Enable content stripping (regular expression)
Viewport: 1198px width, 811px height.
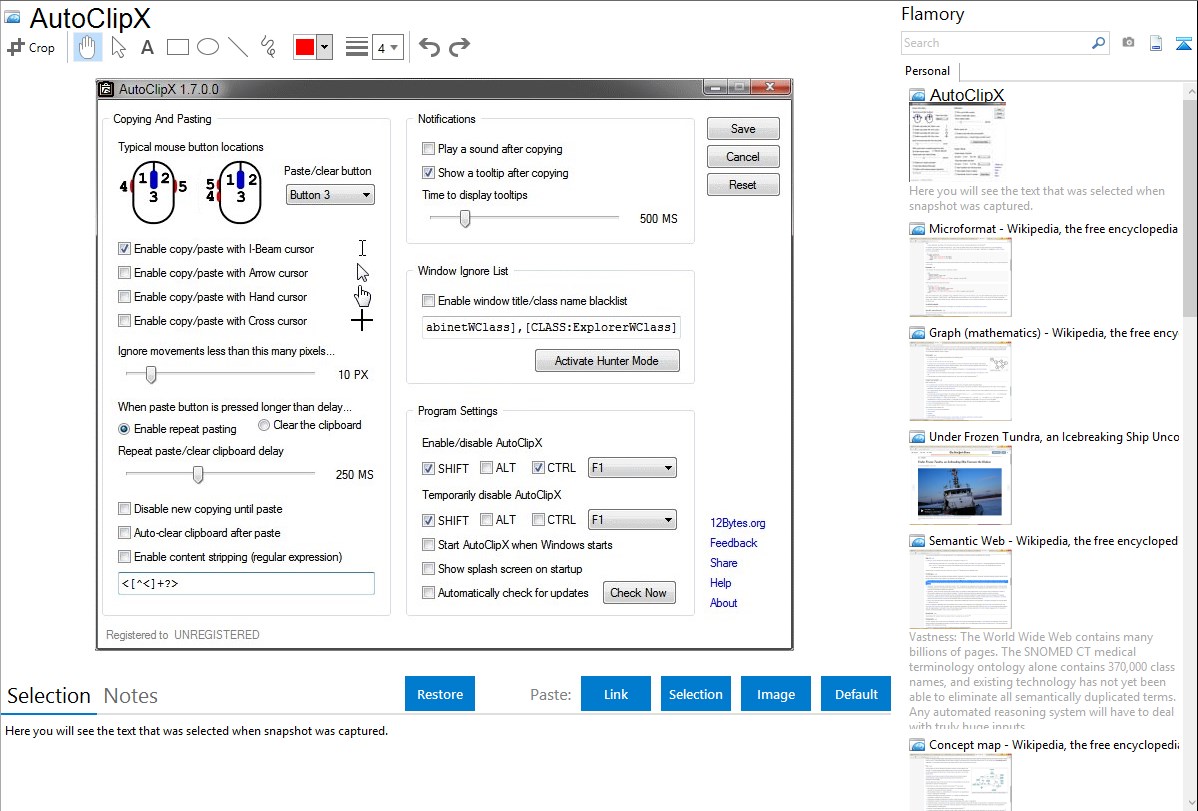125,556
